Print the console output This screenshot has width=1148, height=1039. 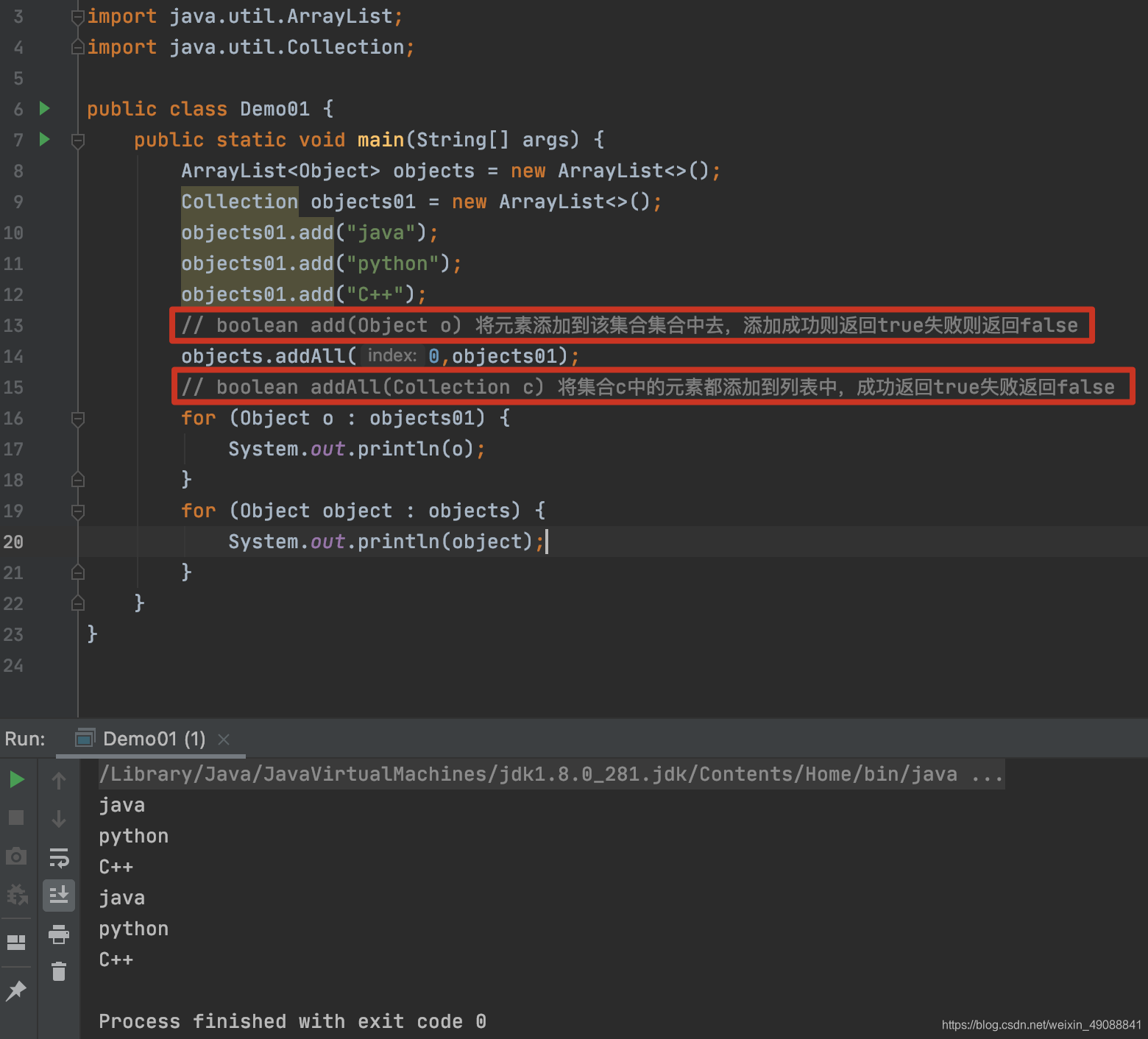tap(59, 935)
